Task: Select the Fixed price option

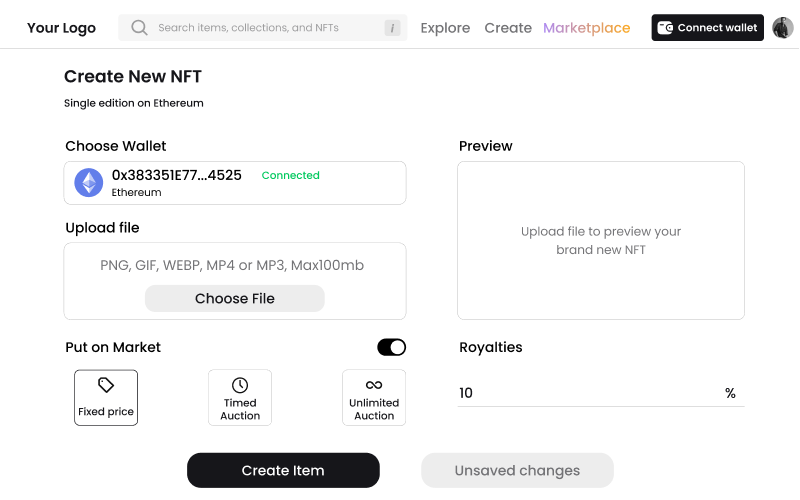Action: pos(106,397)
